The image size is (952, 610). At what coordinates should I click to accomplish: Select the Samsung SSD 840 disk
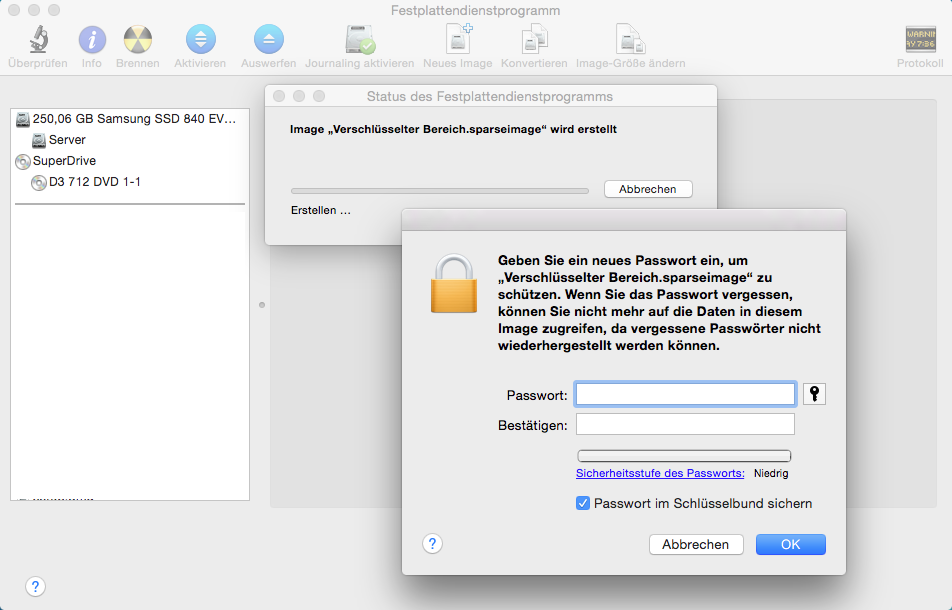[x=134, y=118]
